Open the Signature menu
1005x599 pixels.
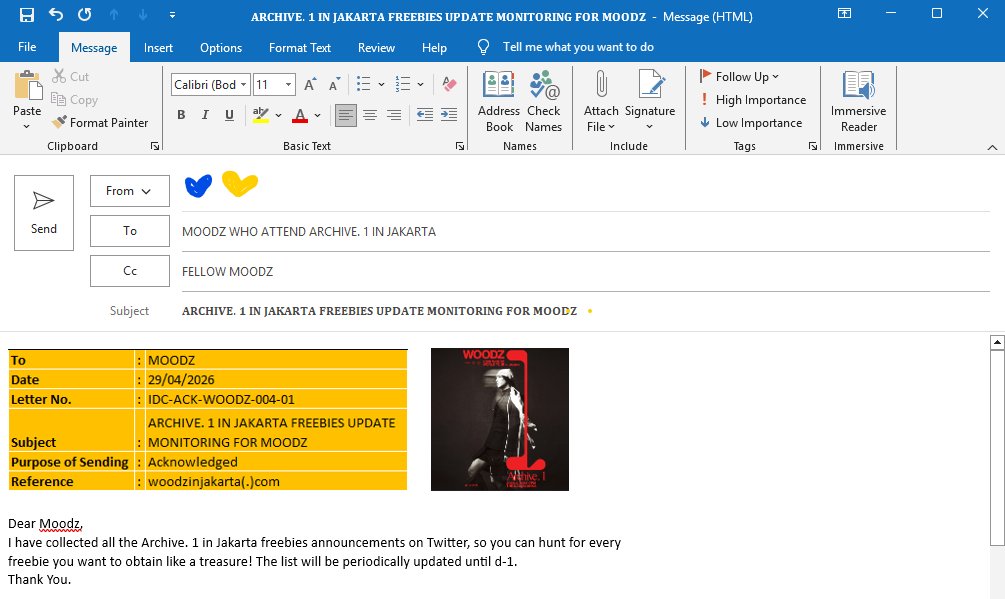650,101
